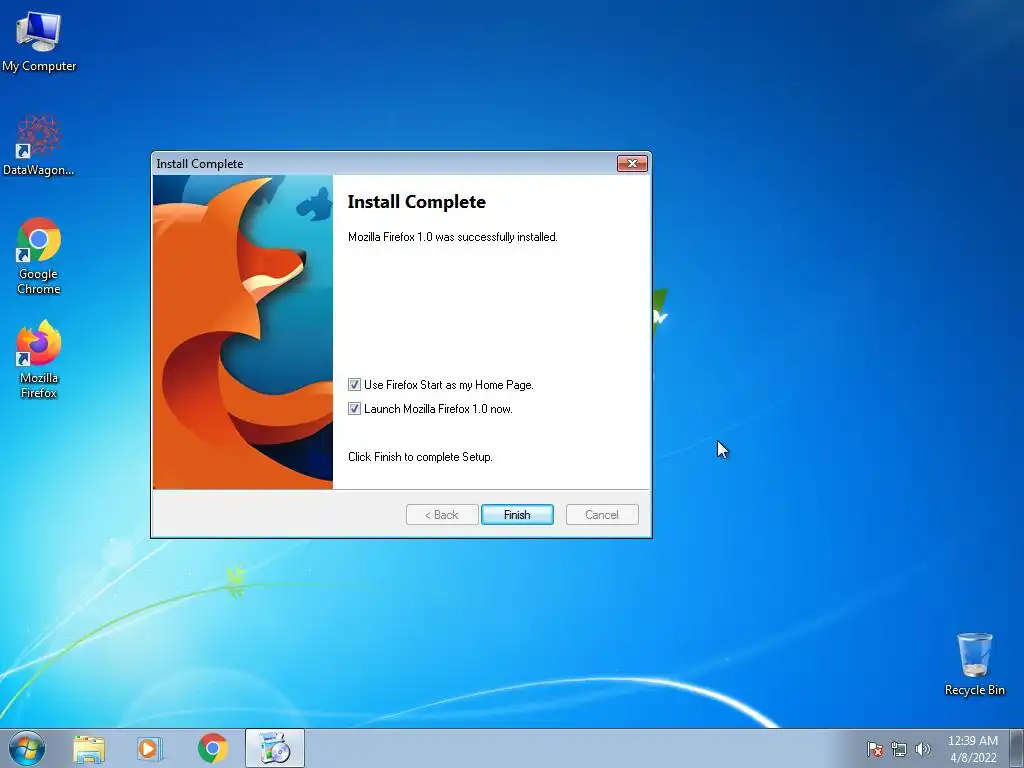1024x768 pixels.
Task: Select the Mozilla Firefox desktop shortcut
Action: click(39, 359)
